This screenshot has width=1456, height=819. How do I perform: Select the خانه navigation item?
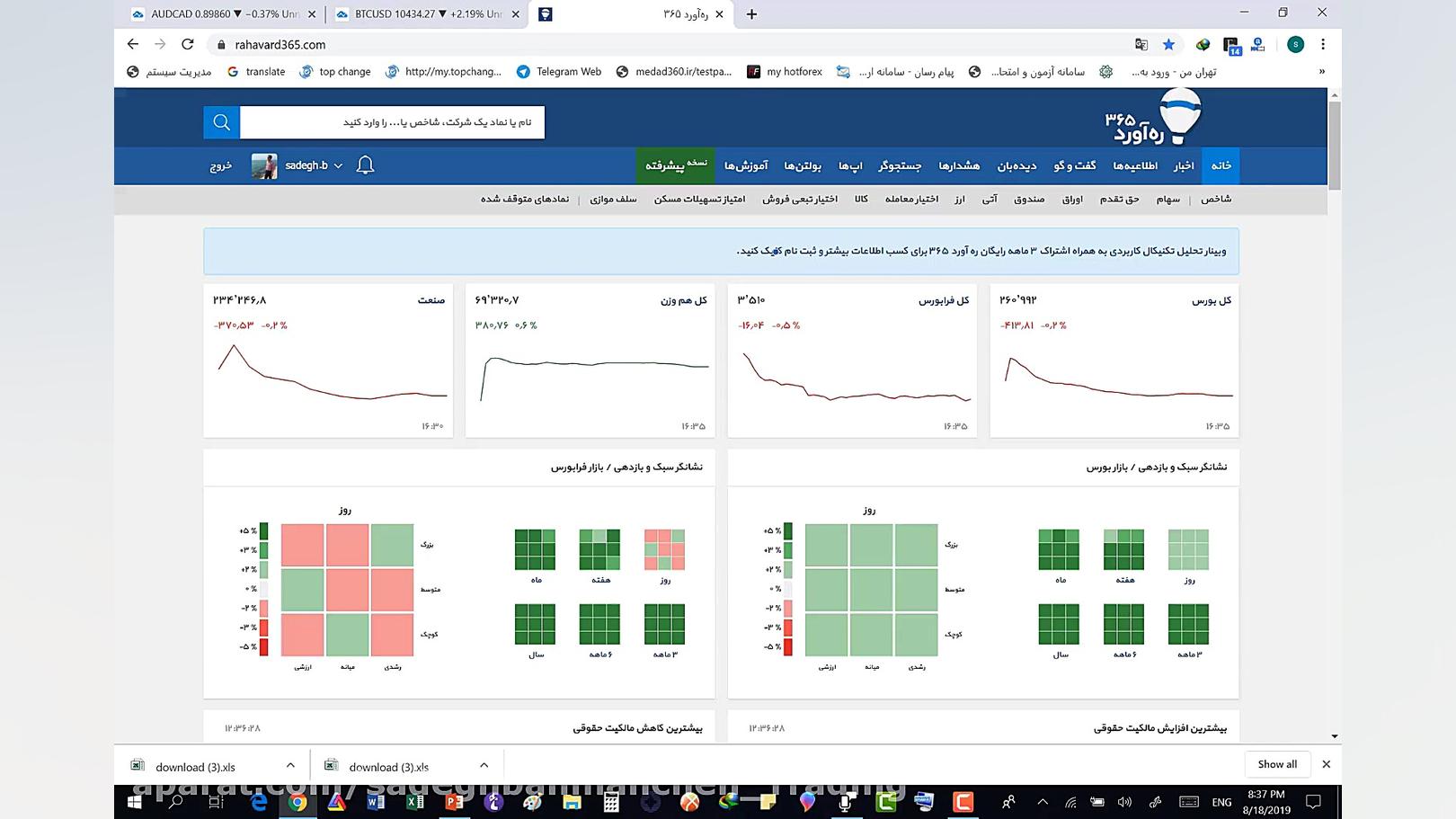tap(1221, 165)
